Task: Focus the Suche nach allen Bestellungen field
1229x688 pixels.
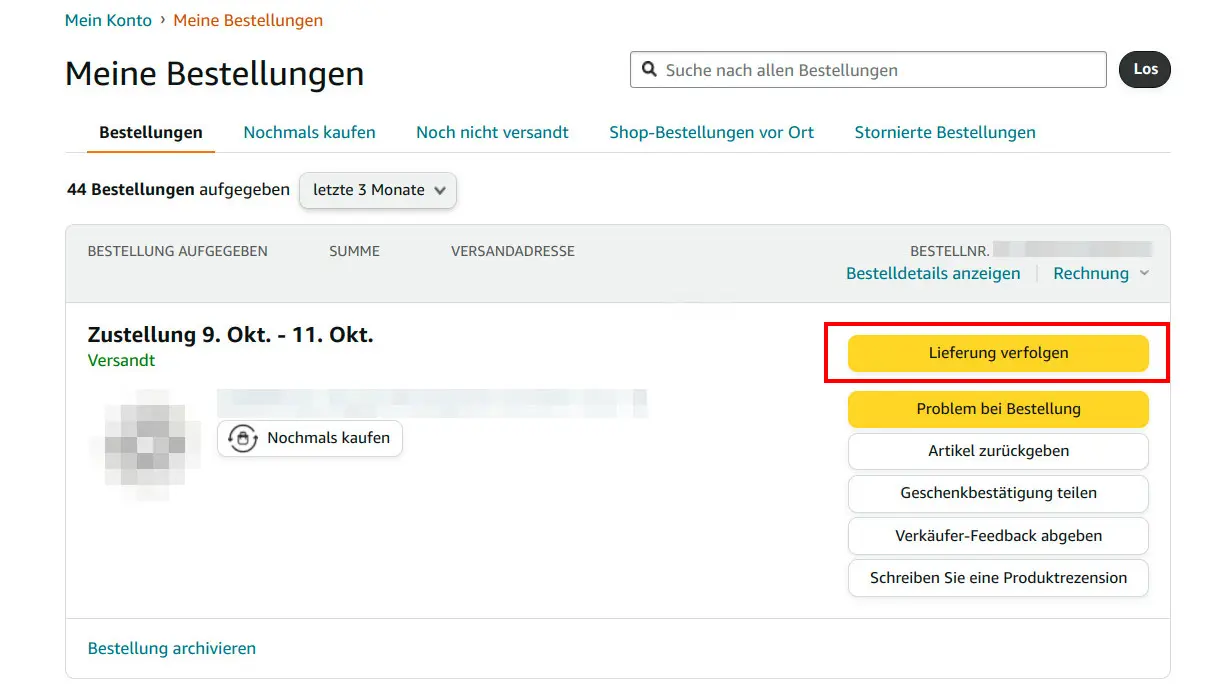Action: point(880,70)
